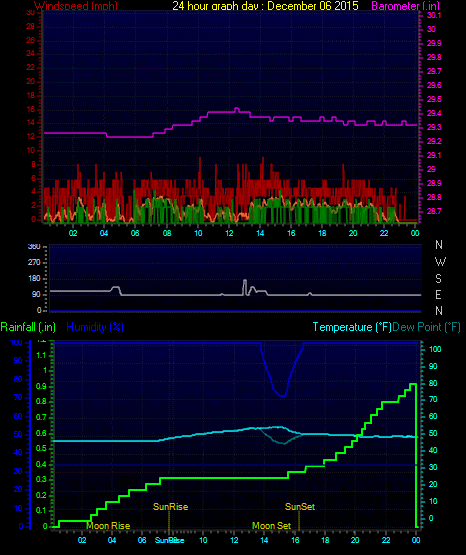Click the barometer peak near hour 12

237,109
